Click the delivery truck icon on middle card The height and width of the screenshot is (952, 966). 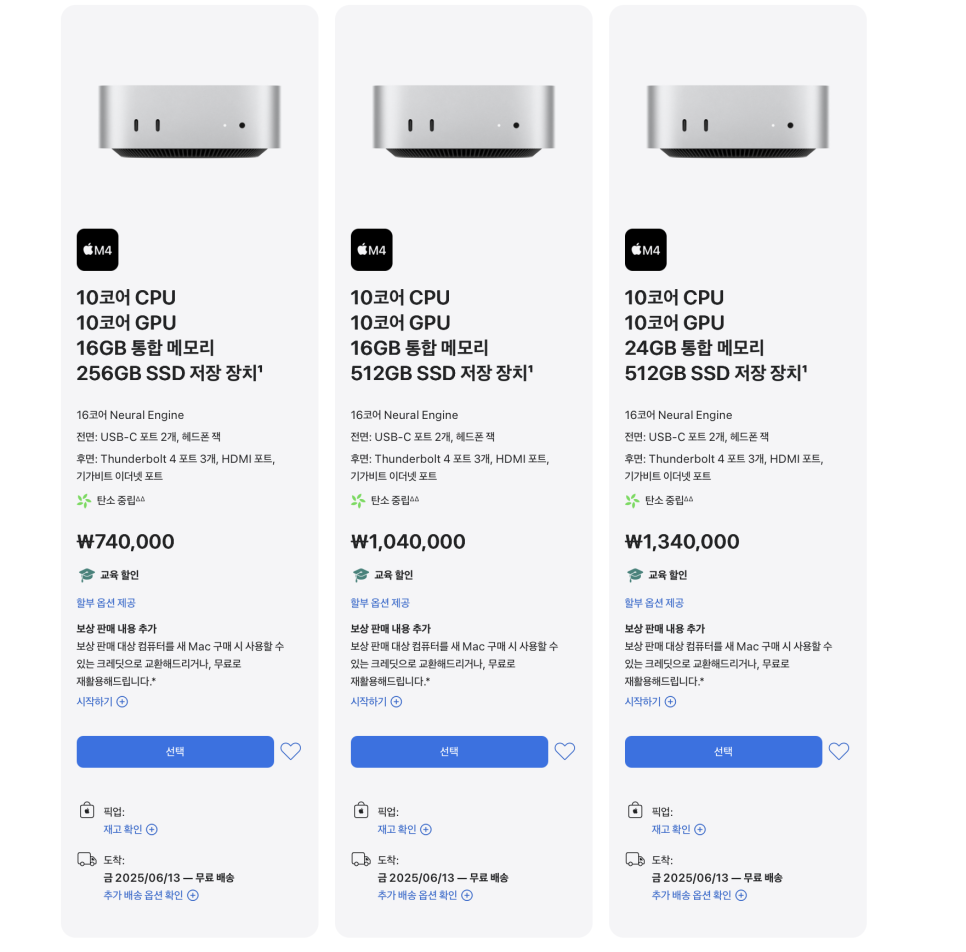point(361,859)
